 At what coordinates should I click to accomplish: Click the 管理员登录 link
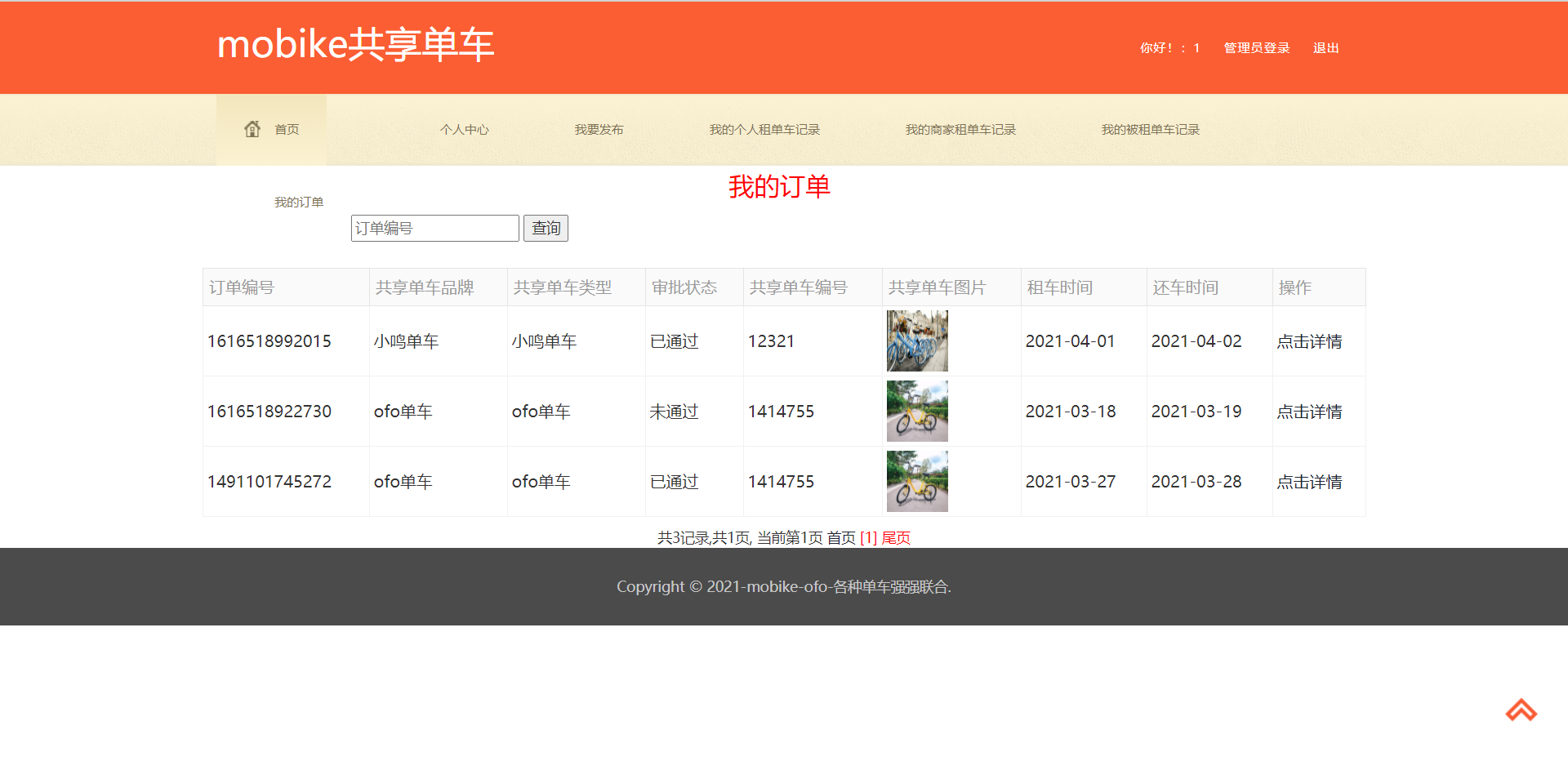click(x=1257, y=48)
